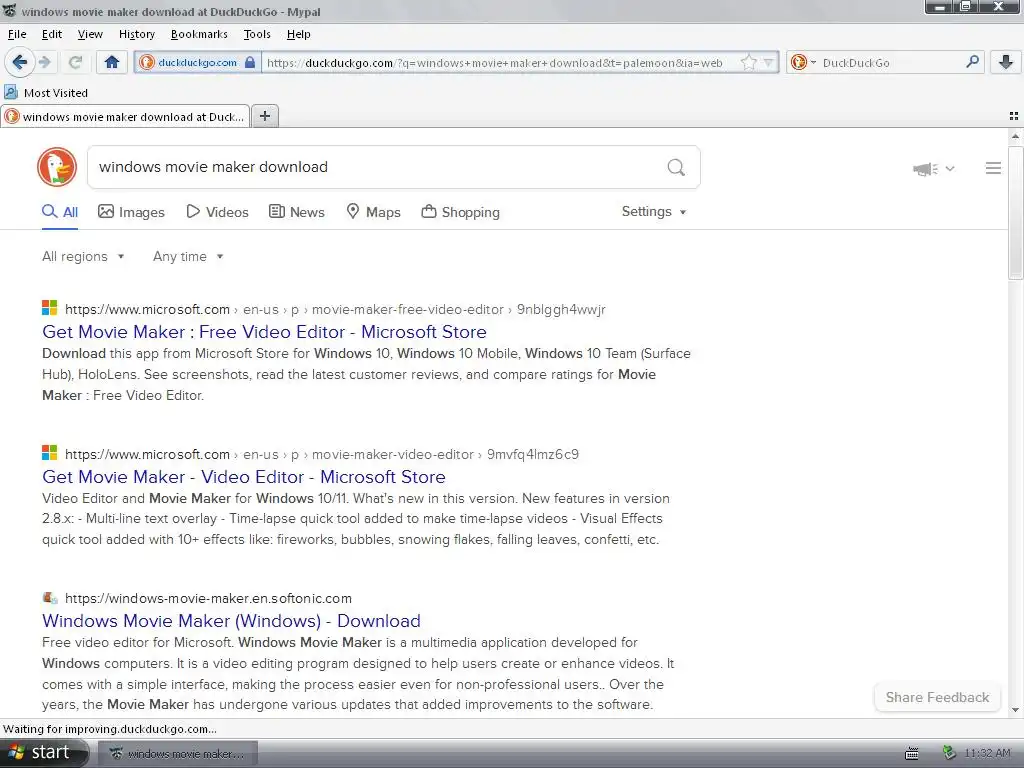Open the URL history dropdown arrow

(769, 63)
